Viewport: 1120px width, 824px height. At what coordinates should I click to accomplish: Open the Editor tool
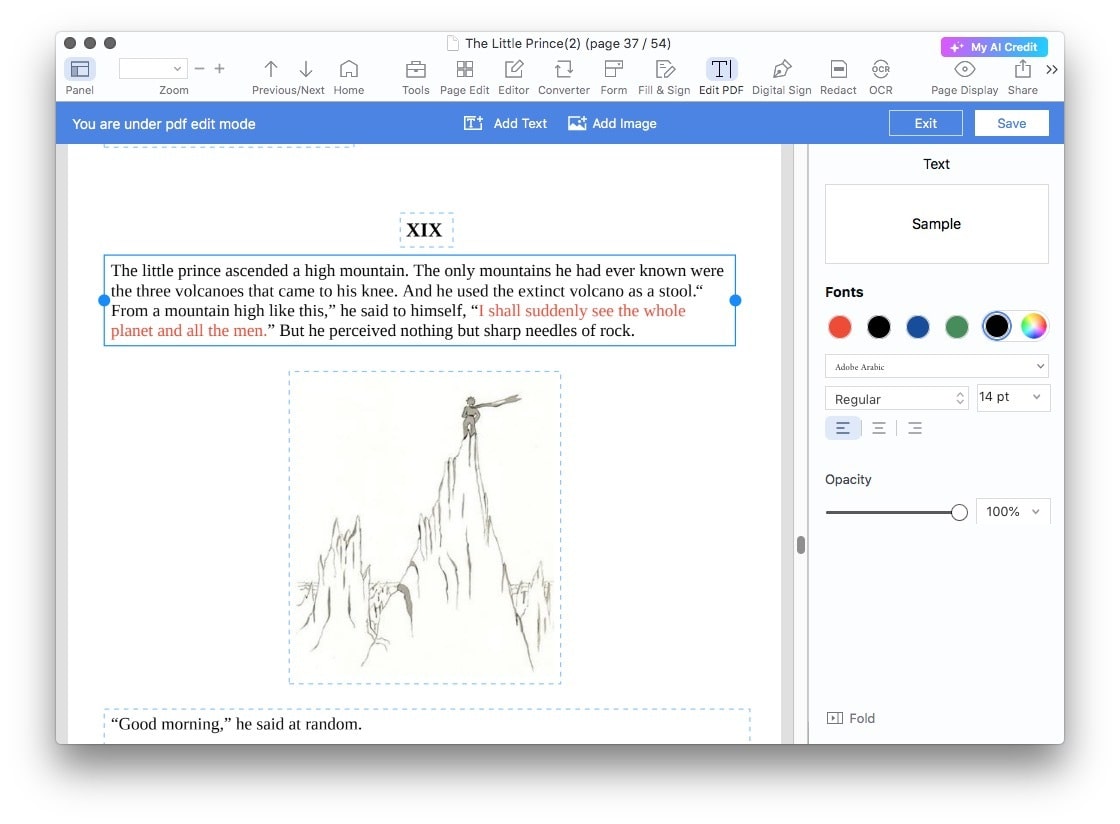click(514, 69)
